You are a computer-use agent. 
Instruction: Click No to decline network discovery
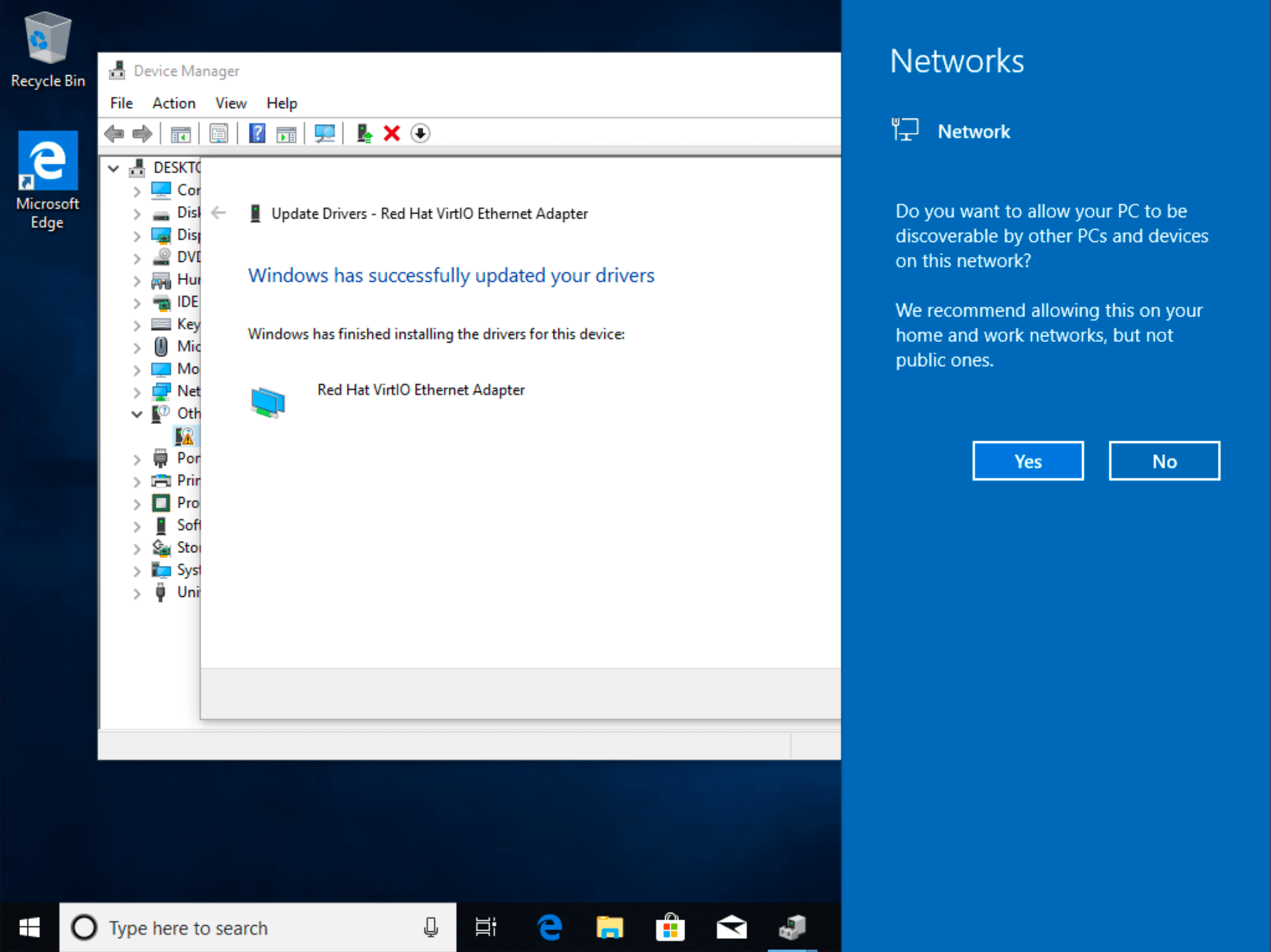point(1164,460)
